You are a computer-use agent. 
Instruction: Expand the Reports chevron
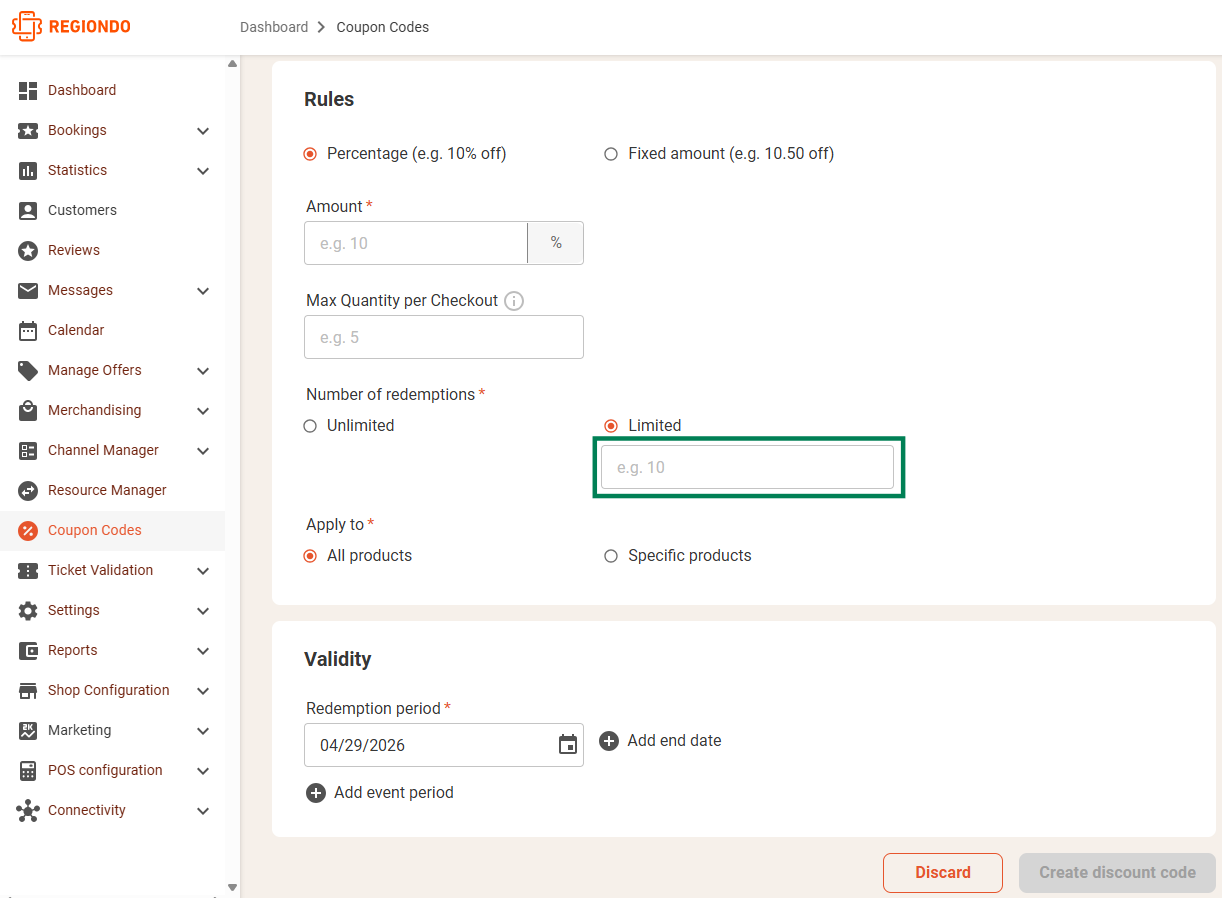203,651
